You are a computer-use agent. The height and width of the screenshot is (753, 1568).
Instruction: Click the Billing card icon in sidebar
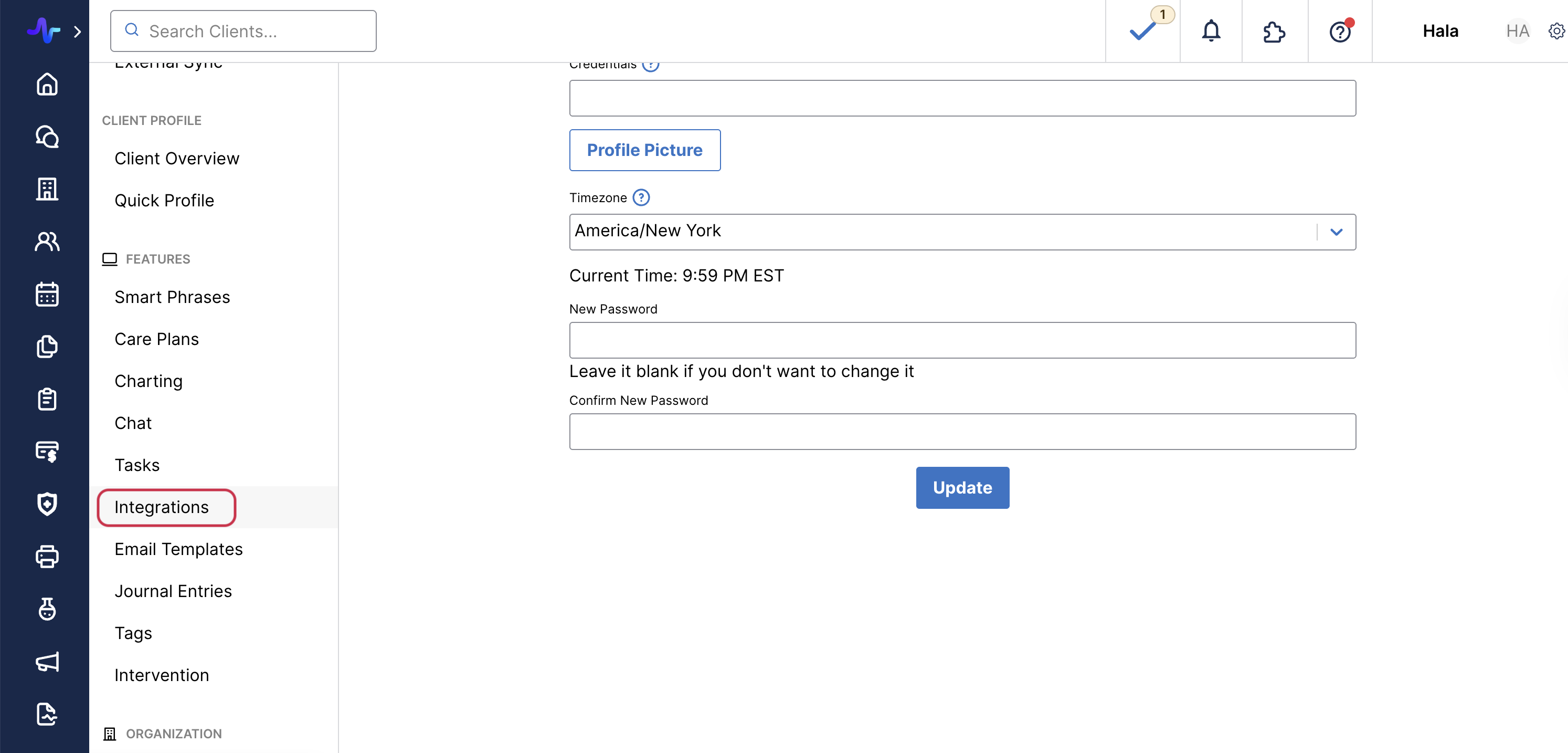(x=47, y=452)
